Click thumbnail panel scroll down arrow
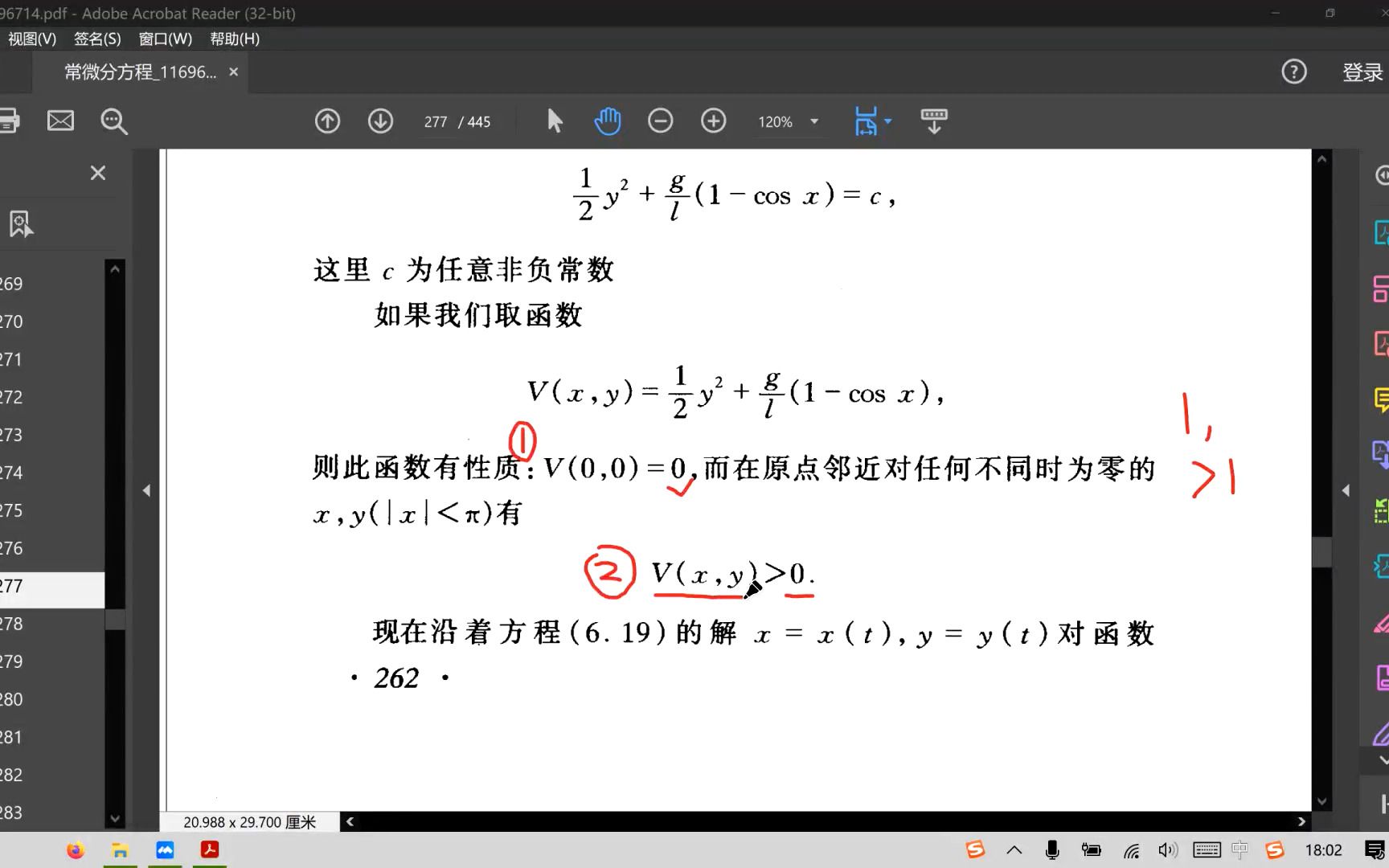 point(115,818)
